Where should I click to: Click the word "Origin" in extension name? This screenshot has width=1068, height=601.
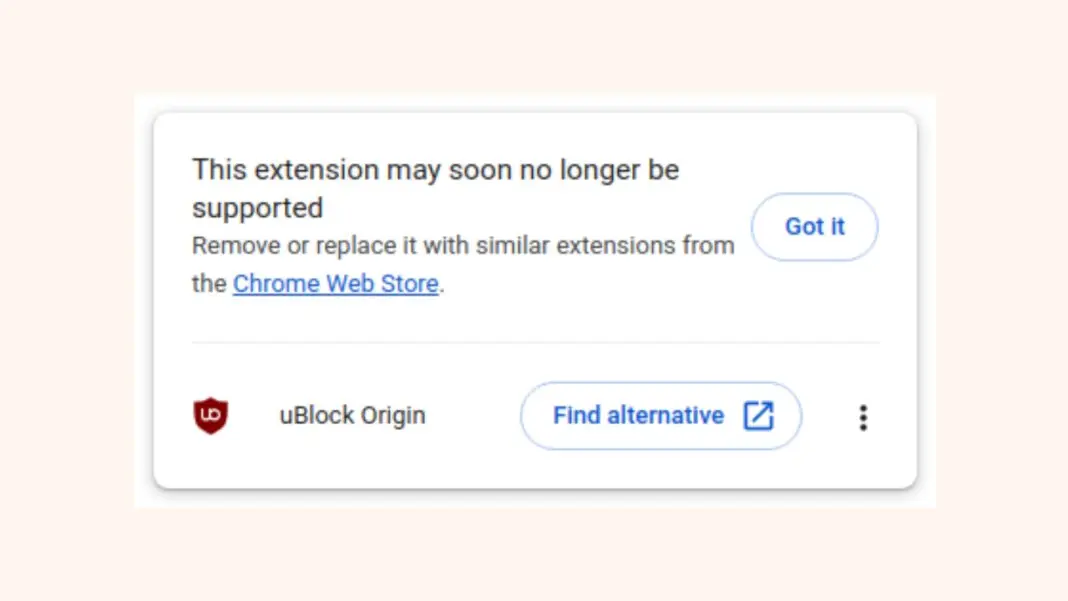pos(393,416)
